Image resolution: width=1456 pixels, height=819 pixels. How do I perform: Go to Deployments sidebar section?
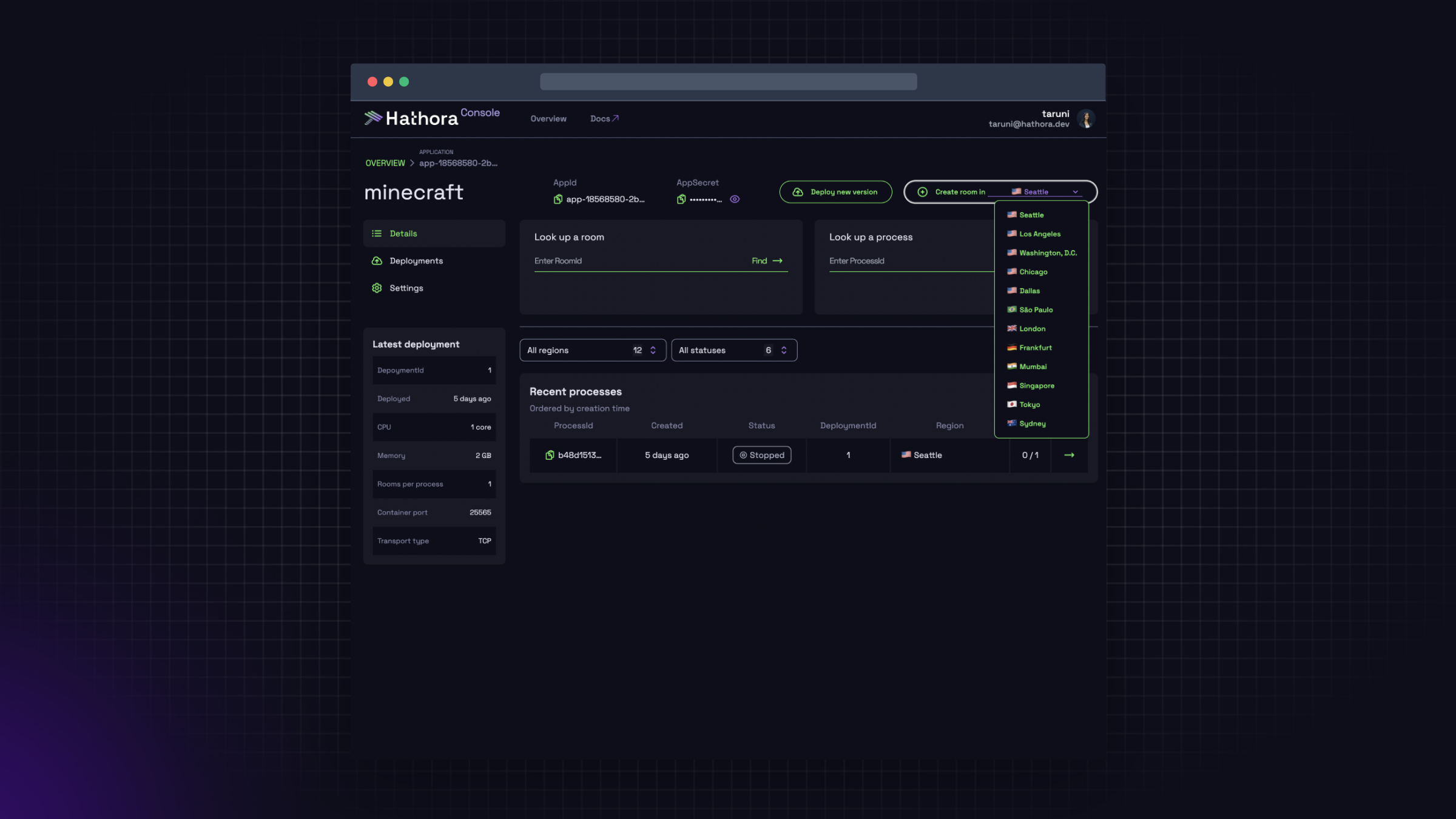[x=434, y=261]
